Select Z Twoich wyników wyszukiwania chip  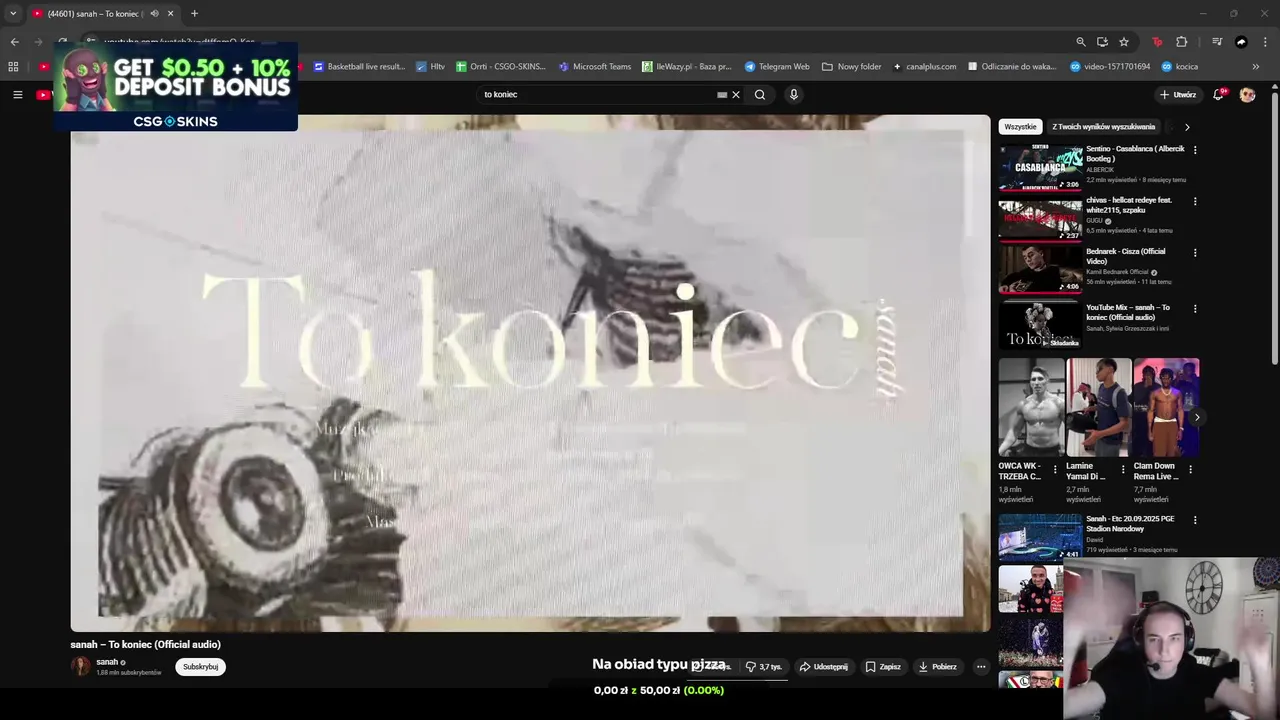(1103, 127)
